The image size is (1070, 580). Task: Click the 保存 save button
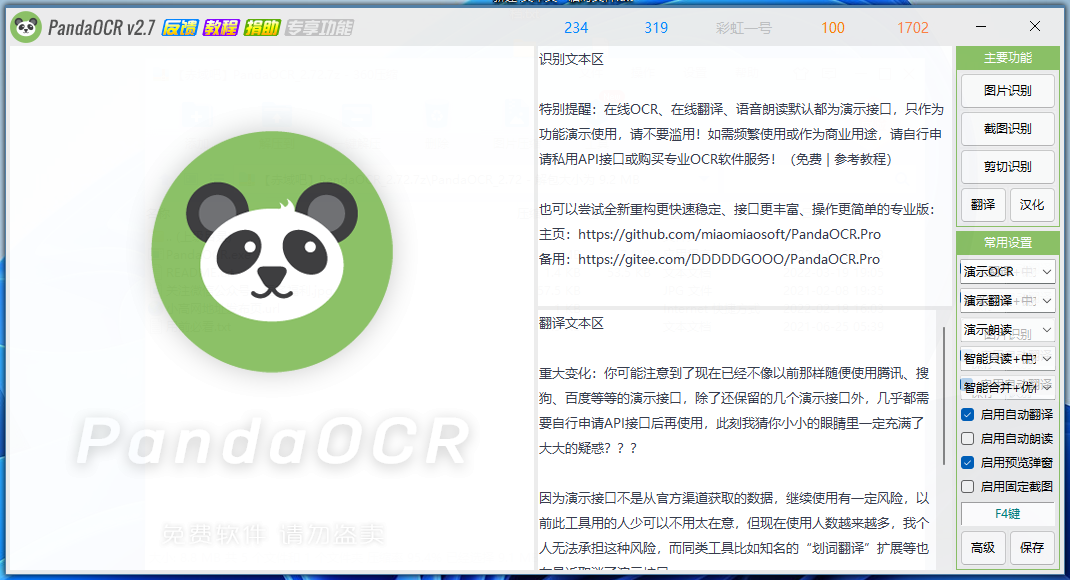1032,547
